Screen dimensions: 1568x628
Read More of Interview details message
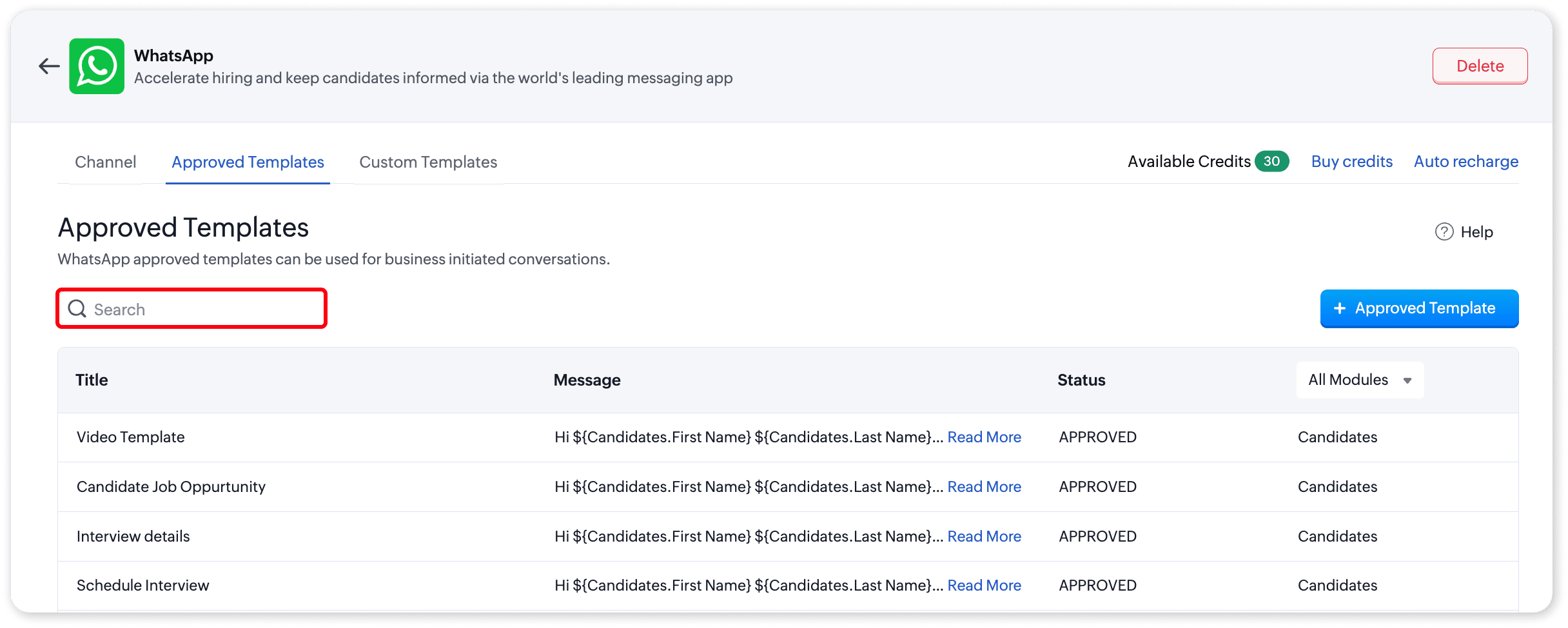click(x=984, y=536)
